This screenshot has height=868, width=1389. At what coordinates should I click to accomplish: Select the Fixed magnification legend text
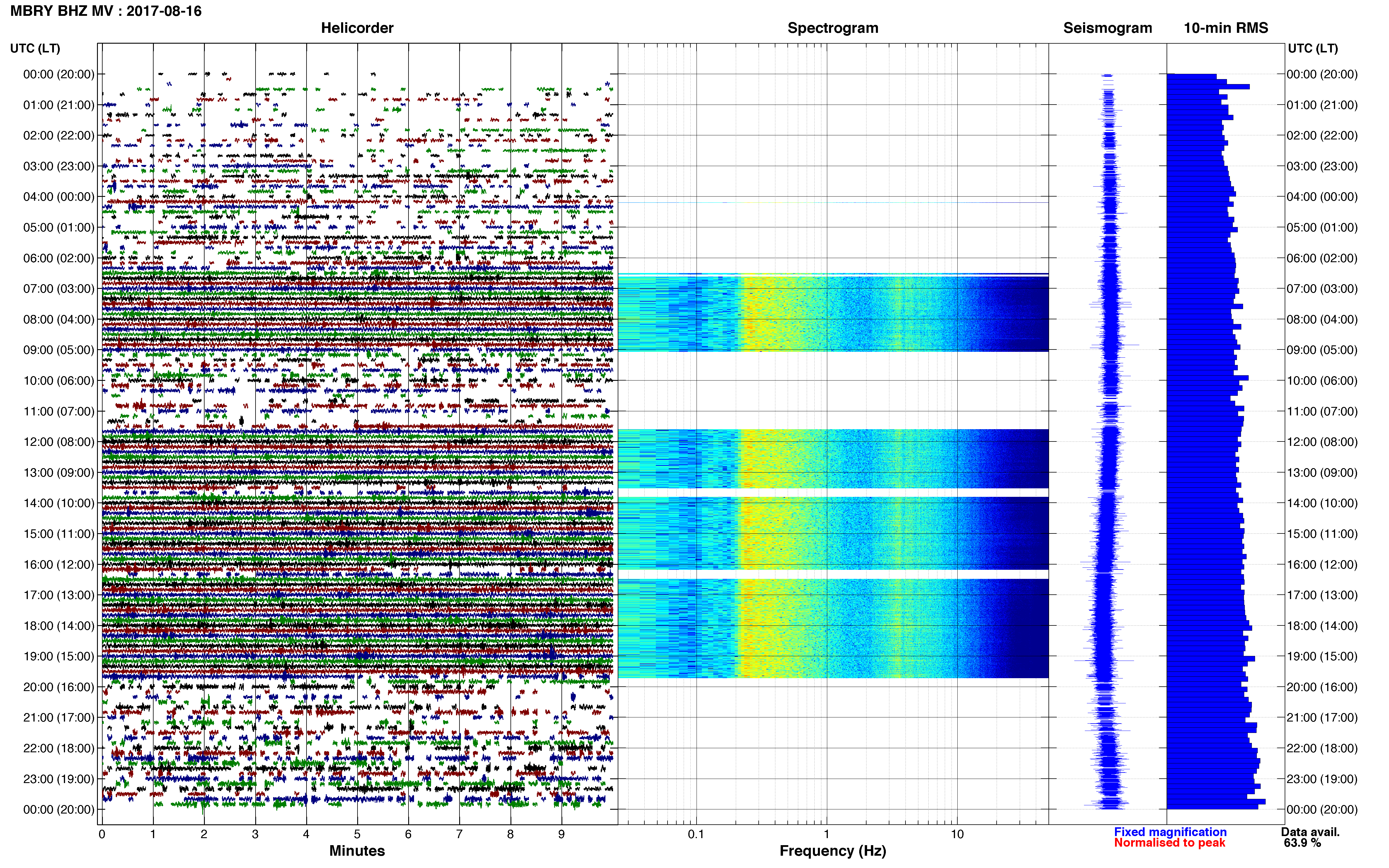coord(1170,832)
